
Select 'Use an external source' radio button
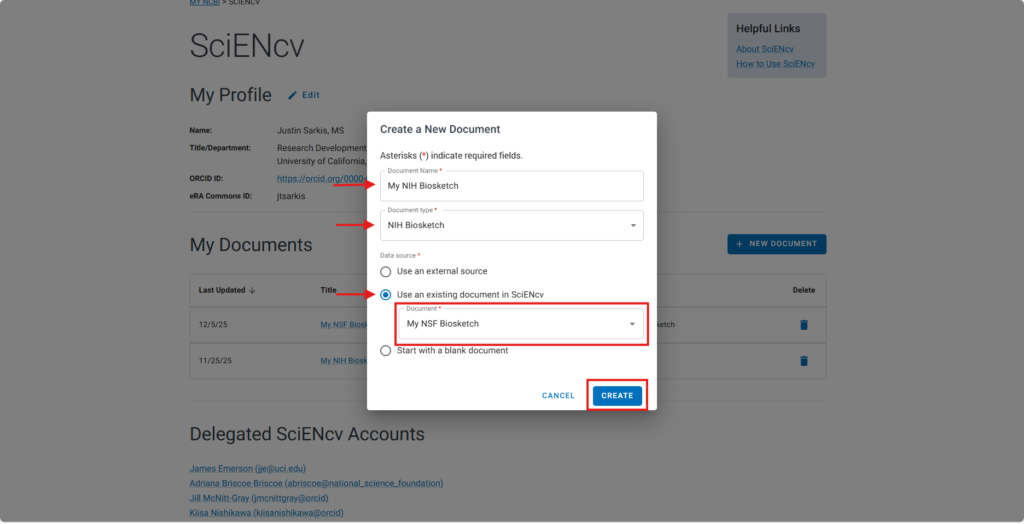pyautogui.click(x=386, y=271)
